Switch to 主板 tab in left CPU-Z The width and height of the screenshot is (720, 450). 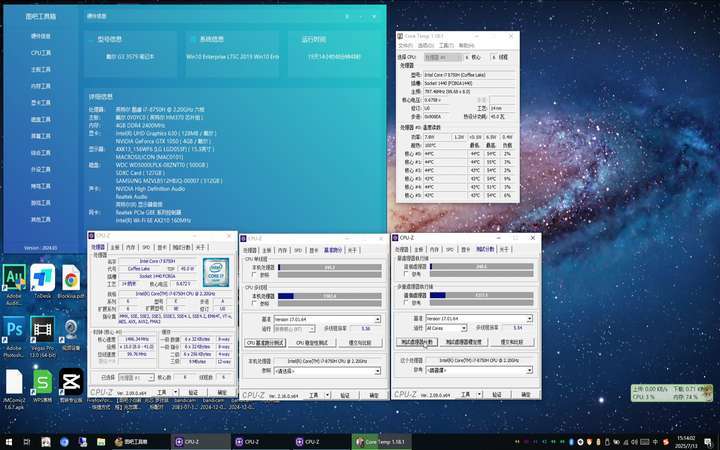pyautogui.click(x=115, y=248)
